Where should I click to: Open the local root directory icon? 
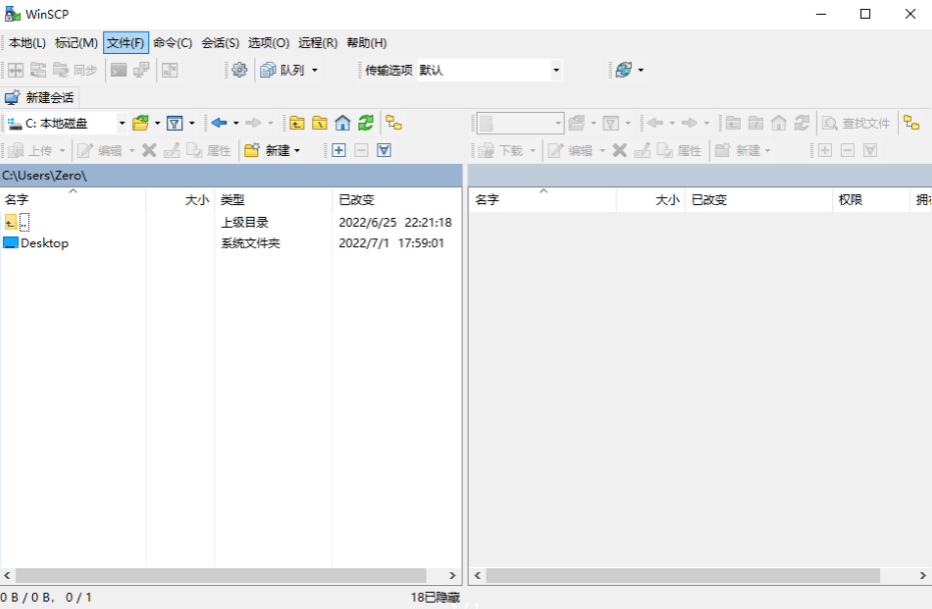click(320, 123)
